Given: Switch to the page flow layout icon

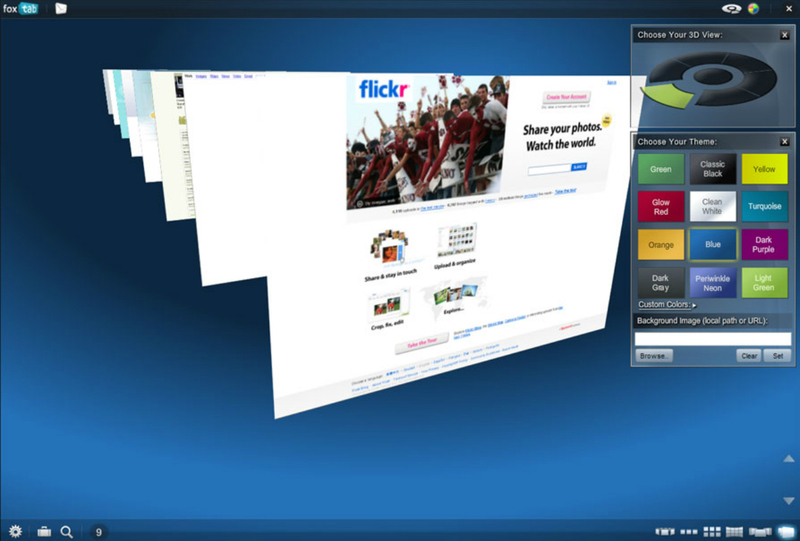Looking at the screenshot, I should [x=760, y=532].
